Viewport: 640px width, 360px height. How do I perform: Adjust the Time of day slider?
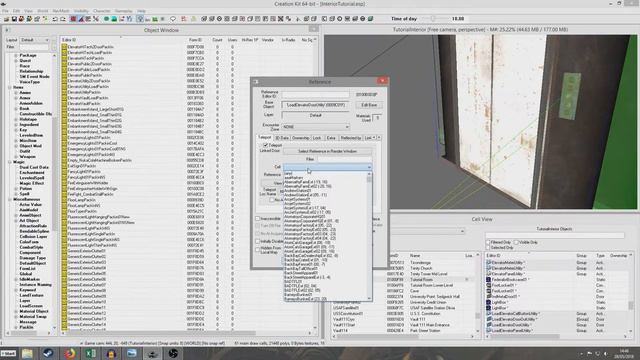point(433,19)
